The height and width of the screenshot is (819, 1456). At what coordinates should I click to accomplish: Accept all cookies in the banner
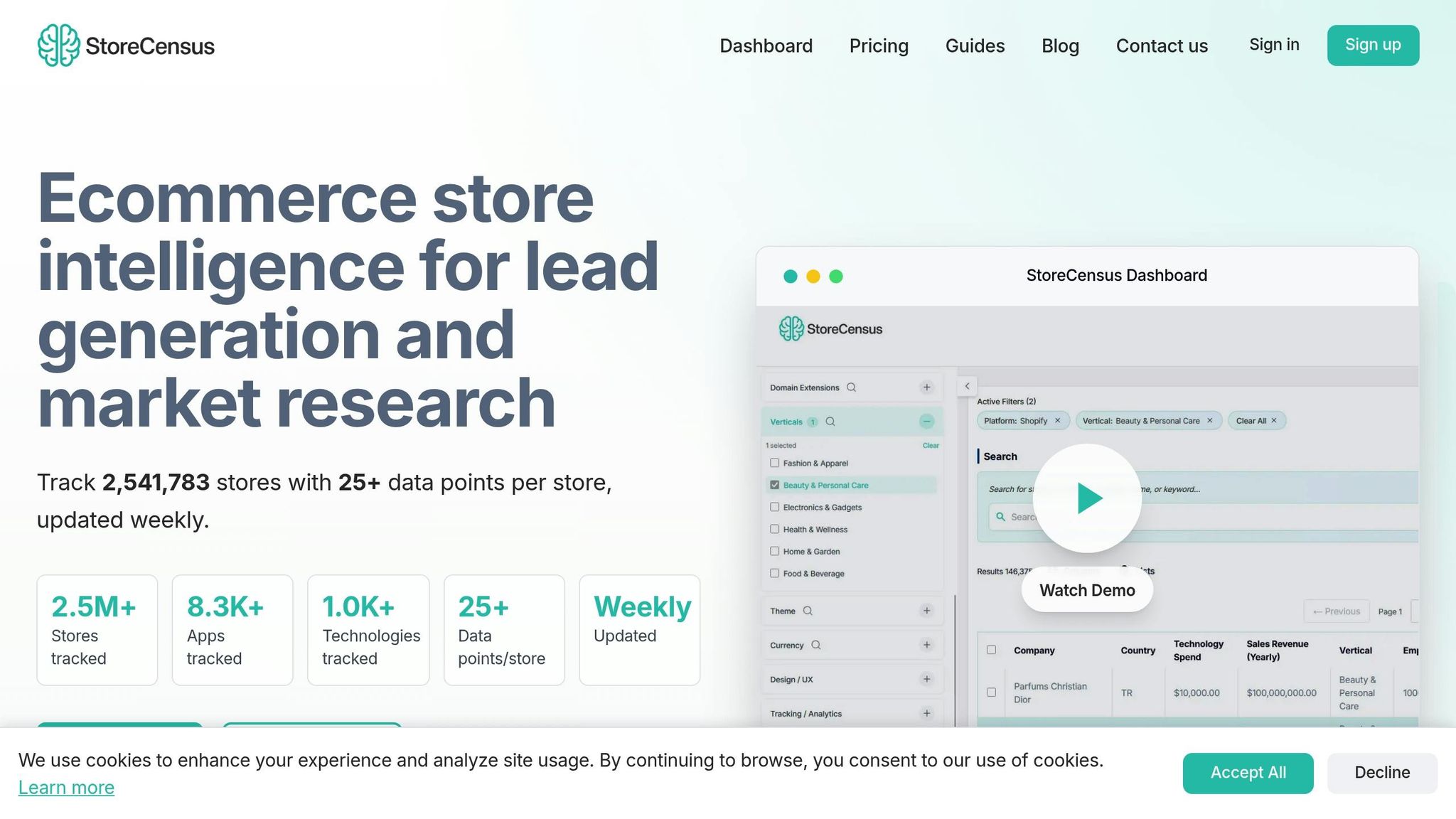click(1248, 773)
